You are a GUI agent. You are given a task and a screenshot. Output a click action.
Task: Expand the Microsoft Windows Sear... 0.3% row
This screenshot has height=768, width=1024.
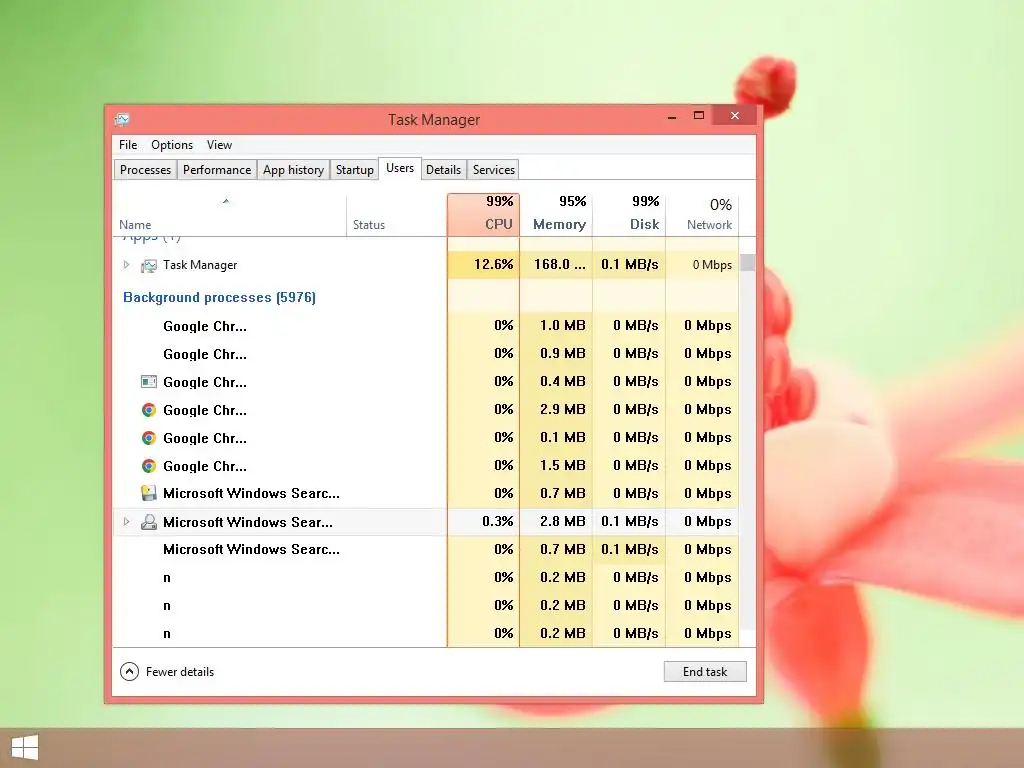(126, 521)
